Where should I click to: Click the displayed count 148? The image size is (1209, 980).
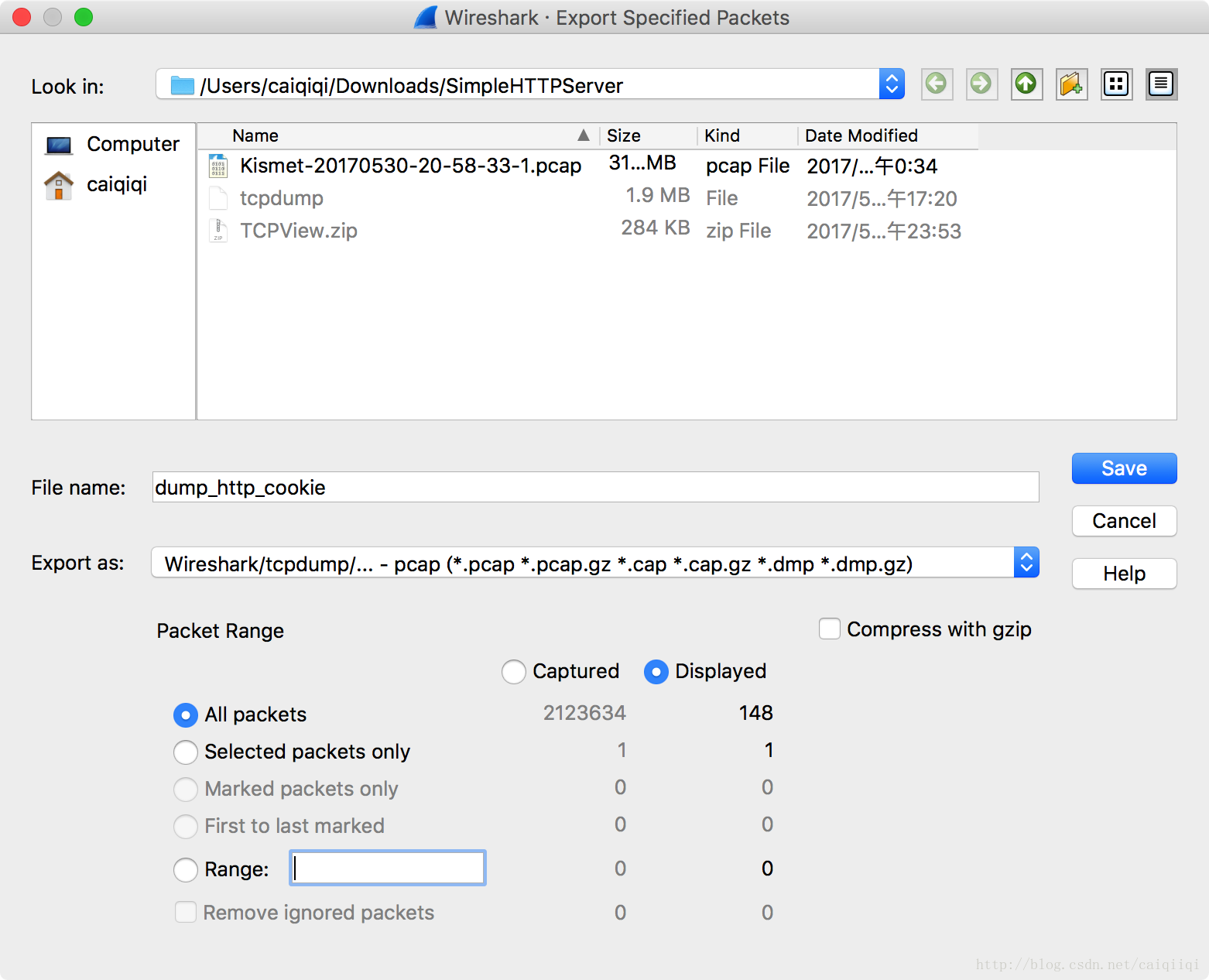coord(756,713)
